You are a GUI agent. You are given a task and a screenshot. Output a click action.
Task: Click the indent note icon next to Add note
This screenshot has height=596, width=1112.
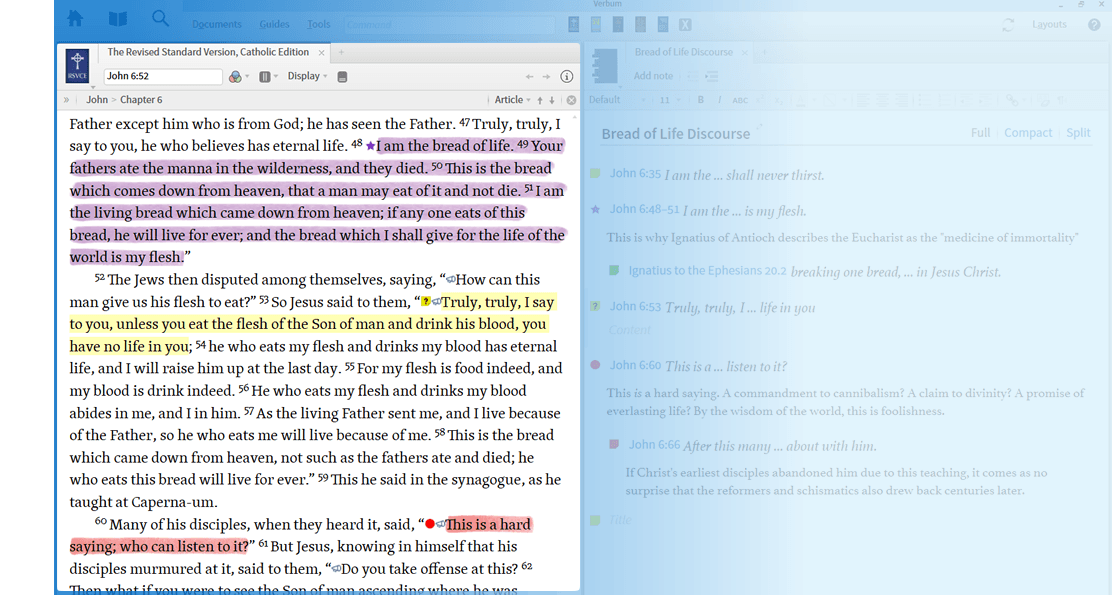[x=712, y=77]
